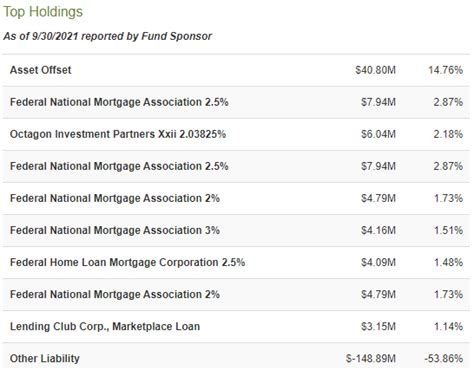Select the 1.48% percentage
Screen dimensions: 474x370
448,262
